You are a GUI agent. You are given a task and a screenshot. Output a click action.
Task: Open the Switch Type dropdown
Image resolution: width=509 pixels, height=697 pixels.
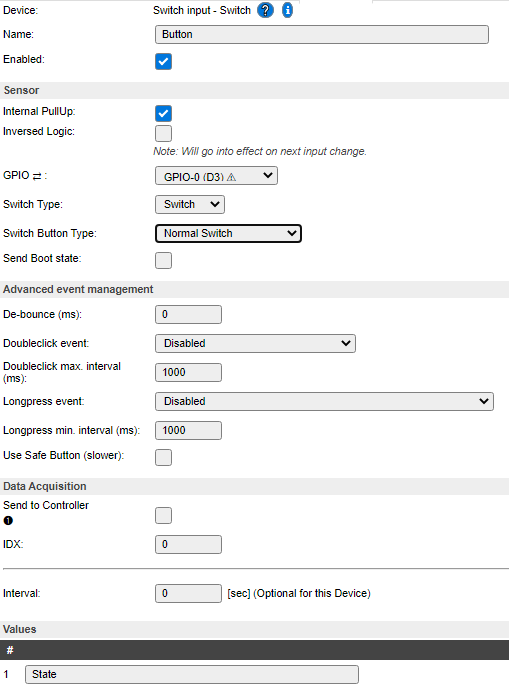point(190,204)
